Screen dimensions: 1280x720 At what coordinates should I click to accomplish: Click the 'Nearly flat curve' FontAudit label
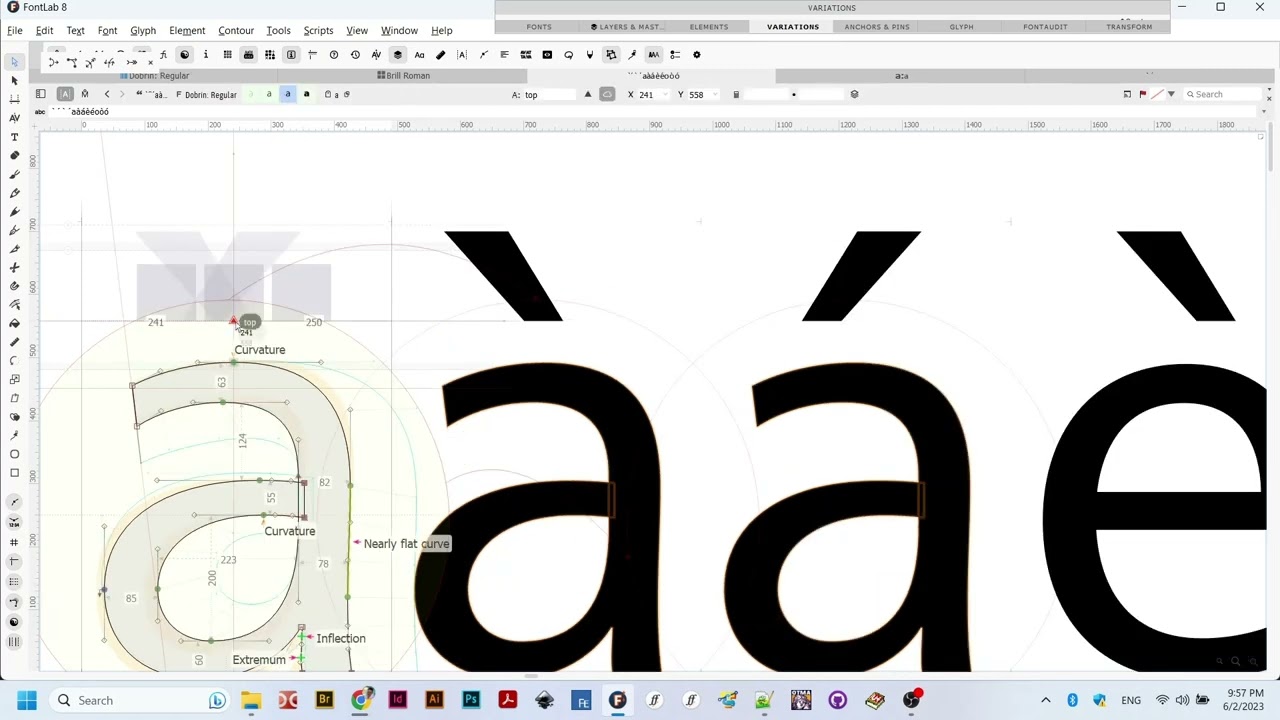pos(406,544)
